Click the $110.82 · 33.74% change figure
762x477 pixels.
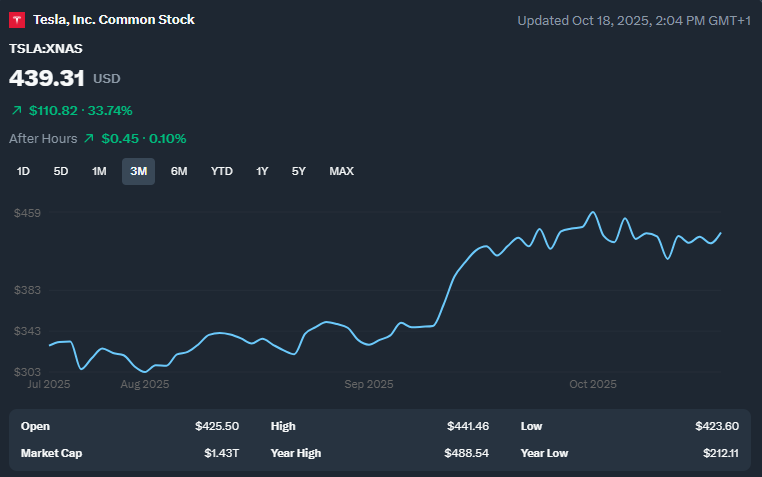click(81, 111)
